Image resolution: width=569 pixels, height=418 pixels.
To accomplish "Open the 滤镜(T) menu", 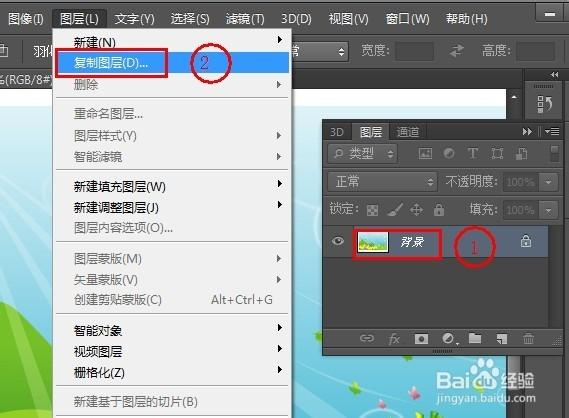I will pos(245,19).
